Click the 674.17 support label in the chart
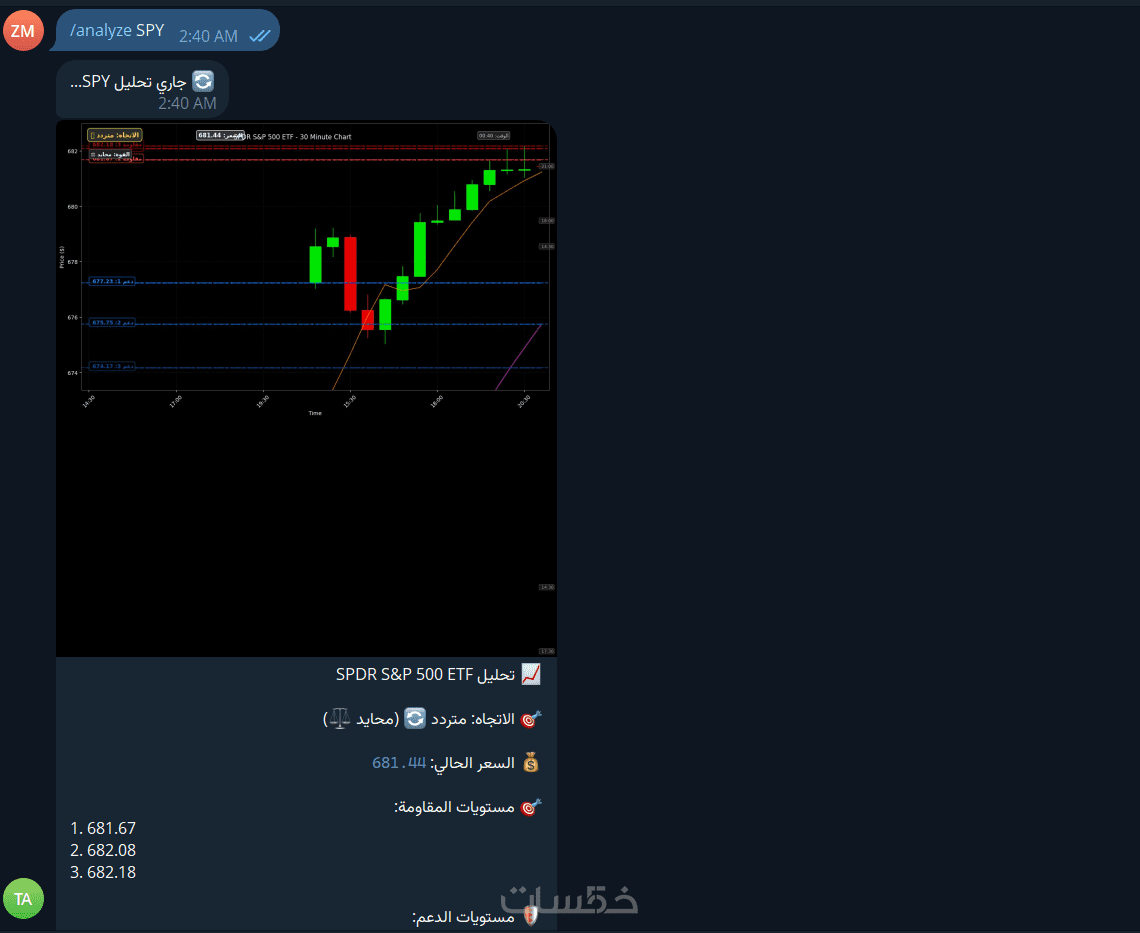Screen dimensions: 1140x933 pos(112,367)
